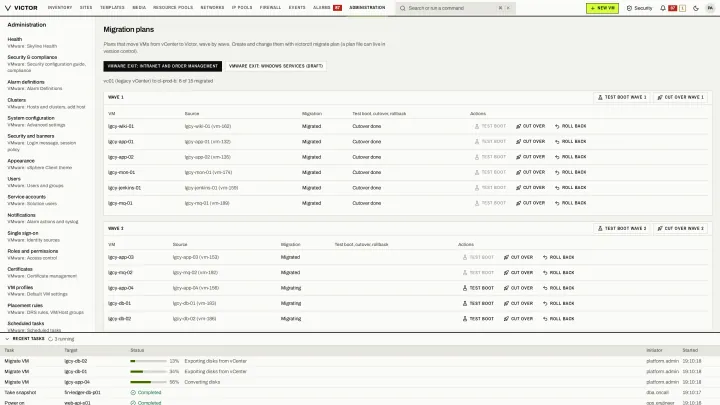This screenshot has height=405, width=720.
Task: Select the VMware Exit: Windows Services draft tab
Action: (276, 66)
